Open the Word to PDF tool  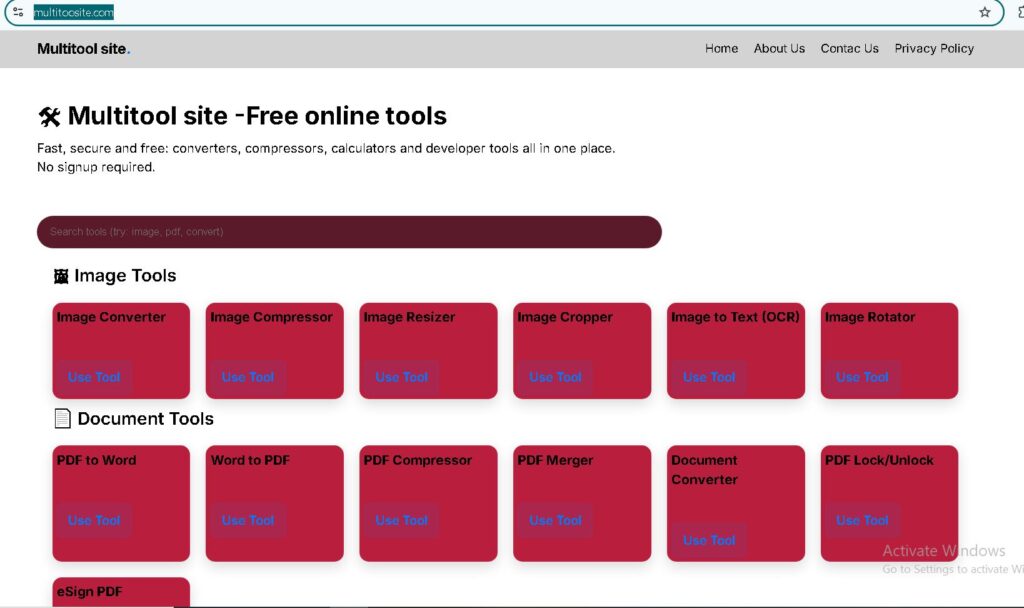[x=247, y=520]
